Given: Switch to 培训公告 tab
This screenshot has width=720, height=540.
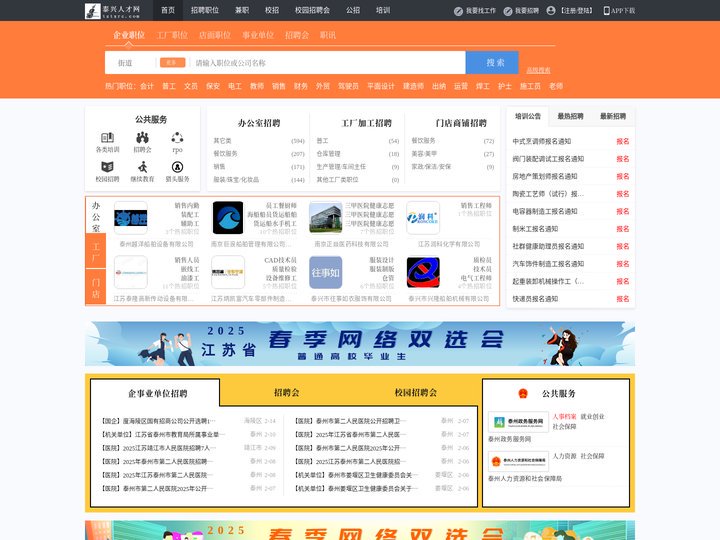Looking at the screenshot, I should tap(528, 116).
